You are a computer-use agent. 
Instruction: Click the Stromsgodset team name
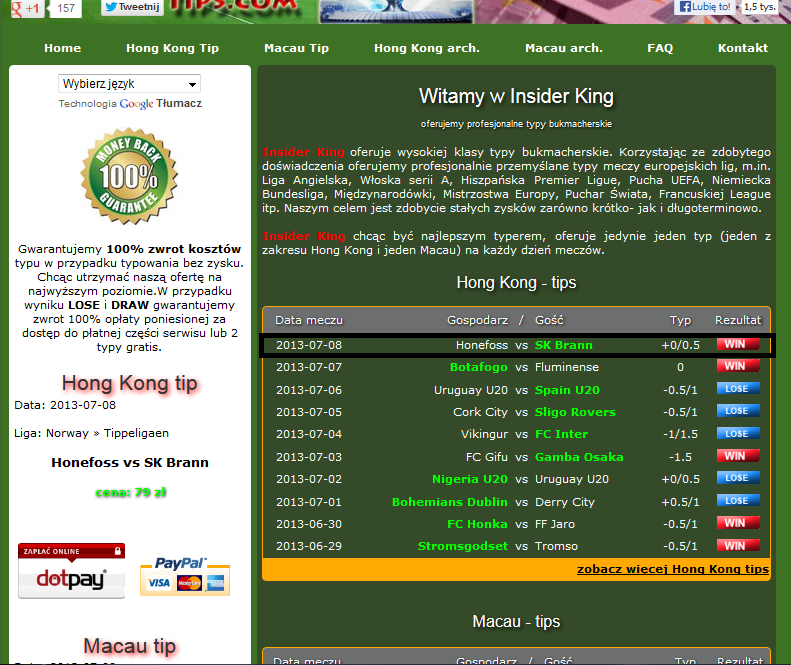point(463,546)
